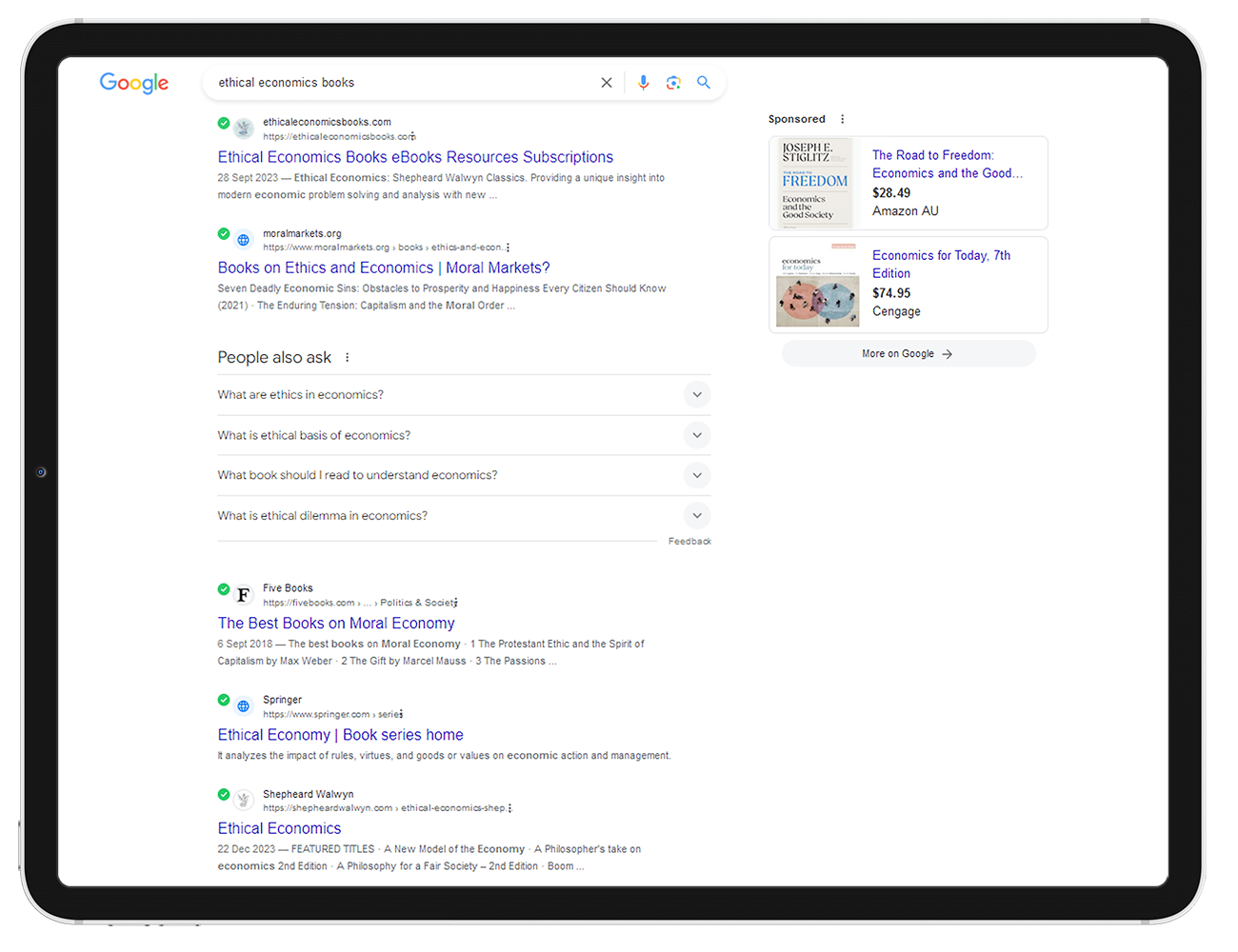Expand 'What are ethics in economics?' question
The width and height of the screenshot is (1238, 952).
point(464,395)
